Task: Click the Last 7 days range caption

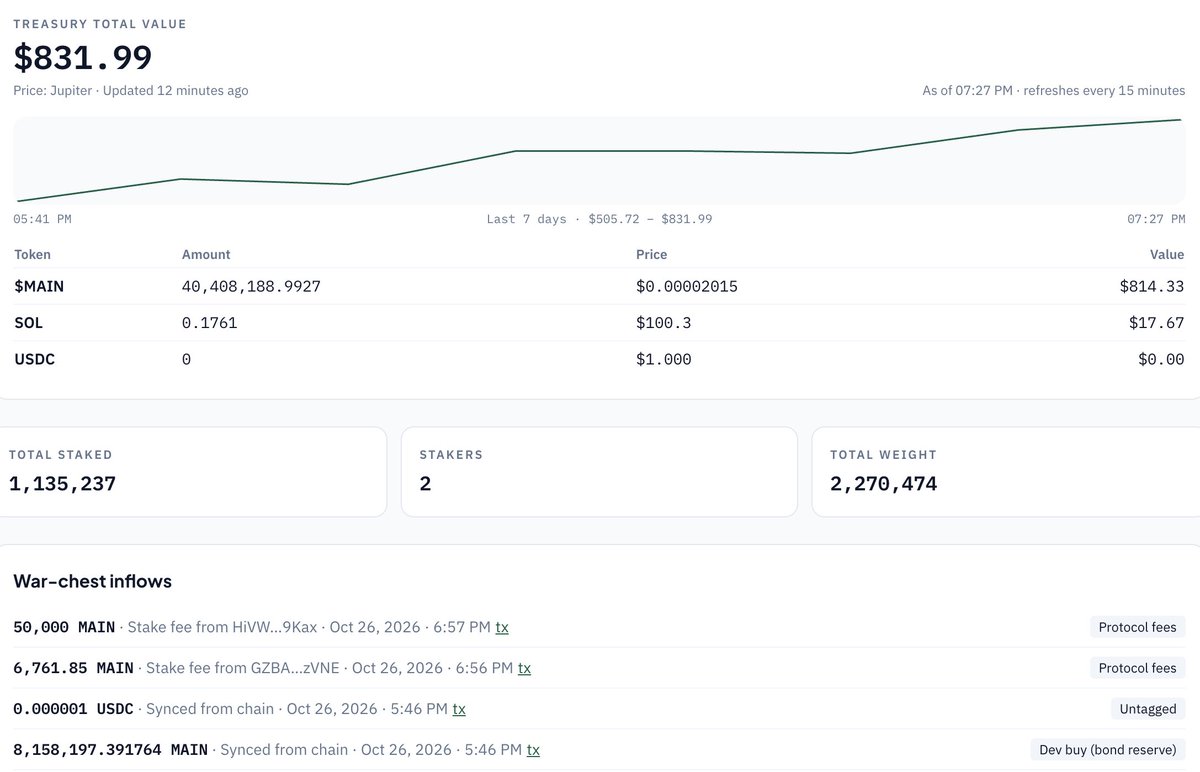Action: point(599,219)
